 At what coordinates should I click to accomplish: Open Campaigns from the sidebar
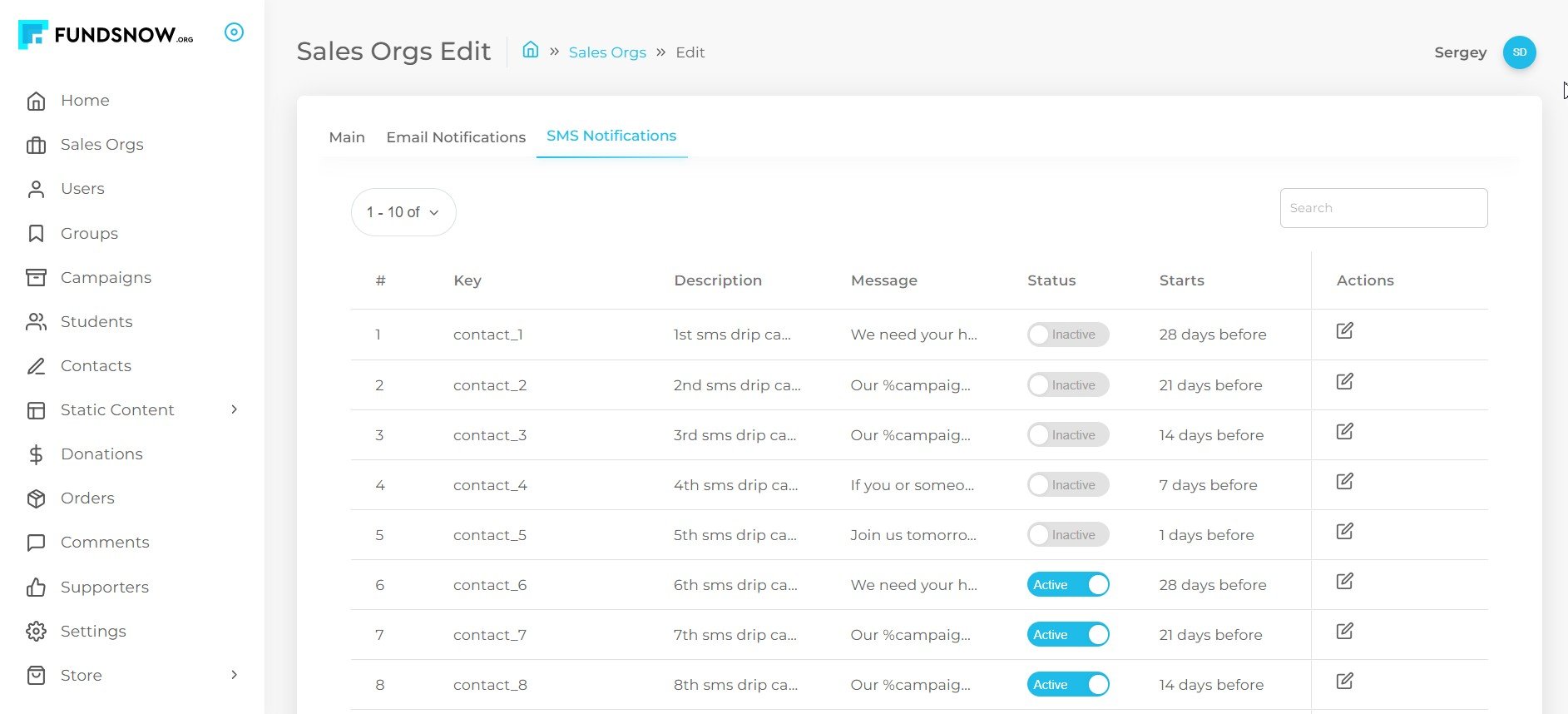tap(106, 278)
